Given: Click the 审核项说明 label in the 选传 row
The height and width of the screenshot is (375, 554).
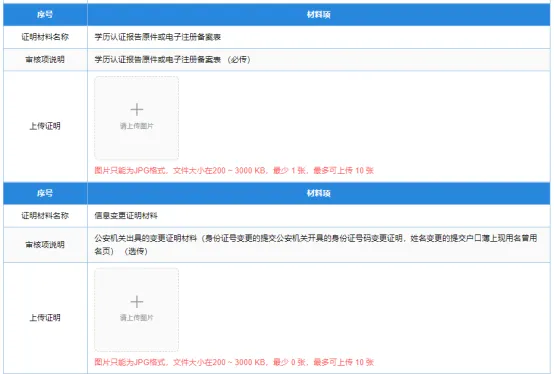Looking at the screenshot, I should (45, 245).
